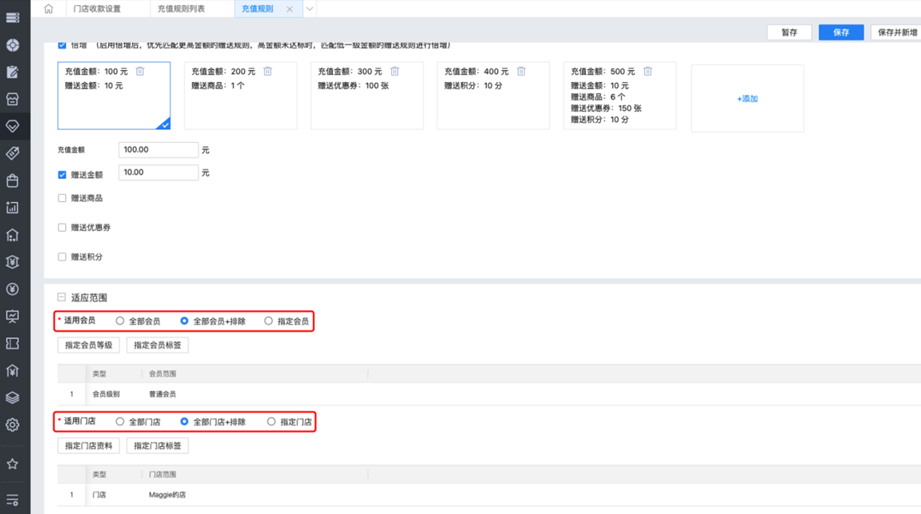Enable the 赠送商品 checkbox
The width and height of the screenshot is (921, 514).
tap(62, 198)
